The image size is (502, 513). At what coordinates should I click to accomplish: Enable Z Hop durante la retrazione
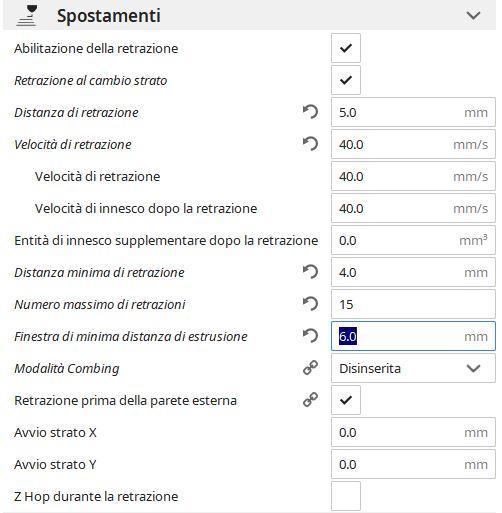pos(346,496)
